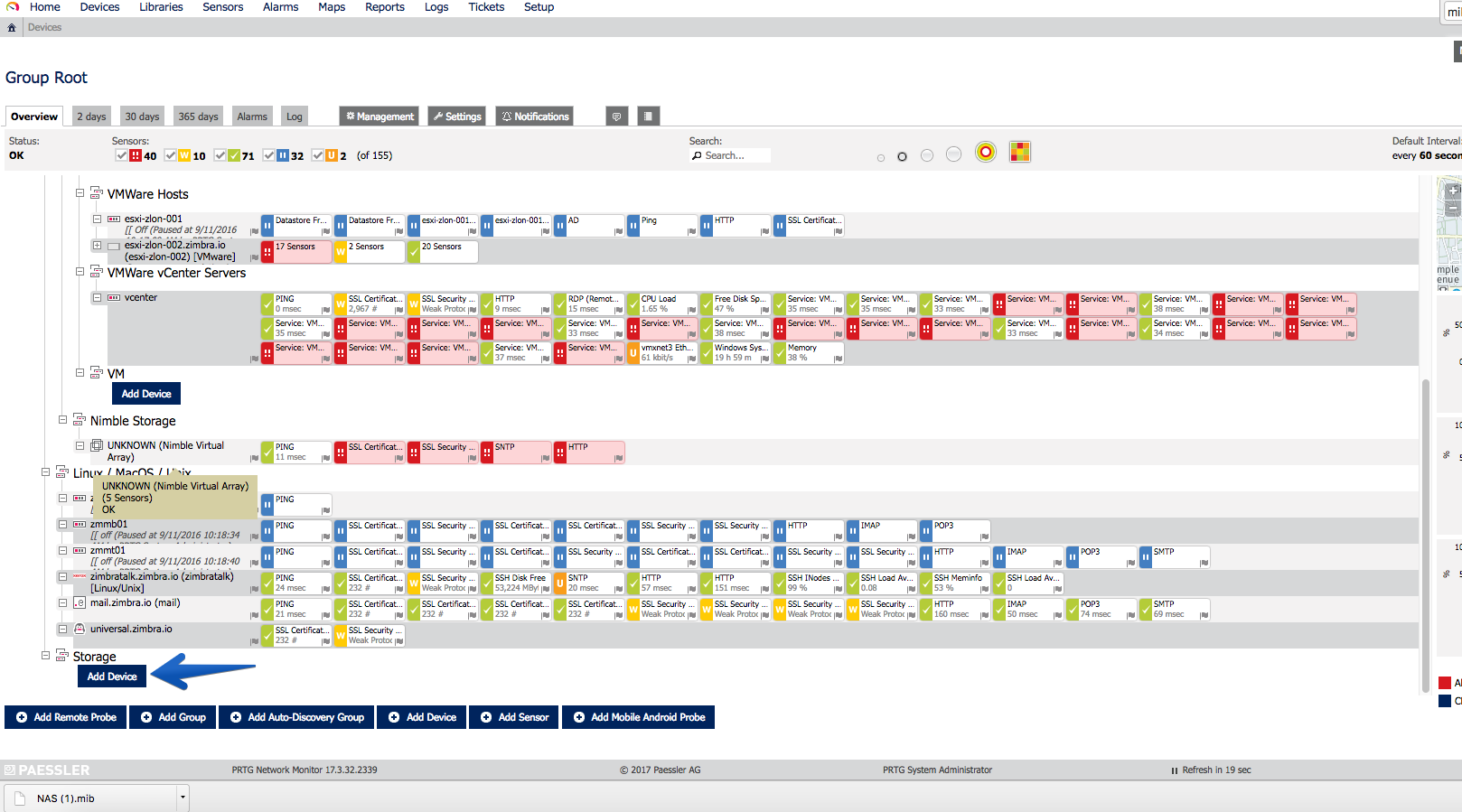Click the group icon beside VMWare Hosts
1462x812 pixels.
(x=97, y=193)
